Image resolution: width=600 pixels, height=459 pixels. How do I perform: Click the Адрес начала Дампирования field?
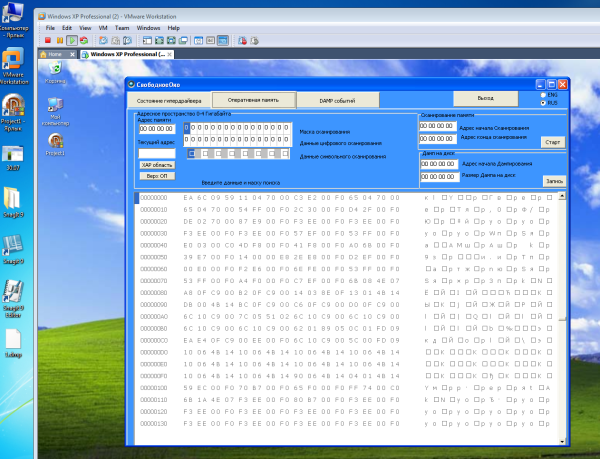click(x=439, y=164)
